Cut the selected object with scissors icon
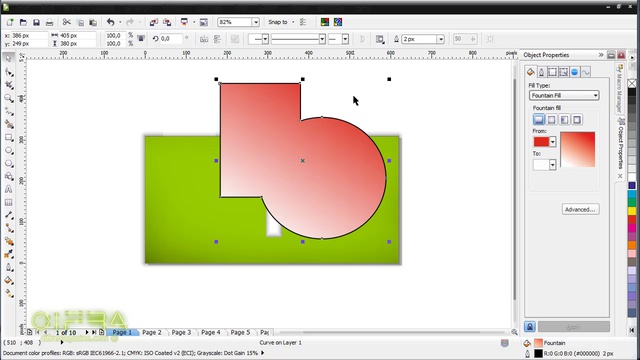Viewport: 640px width, 360px height. [x=67, y=22]
